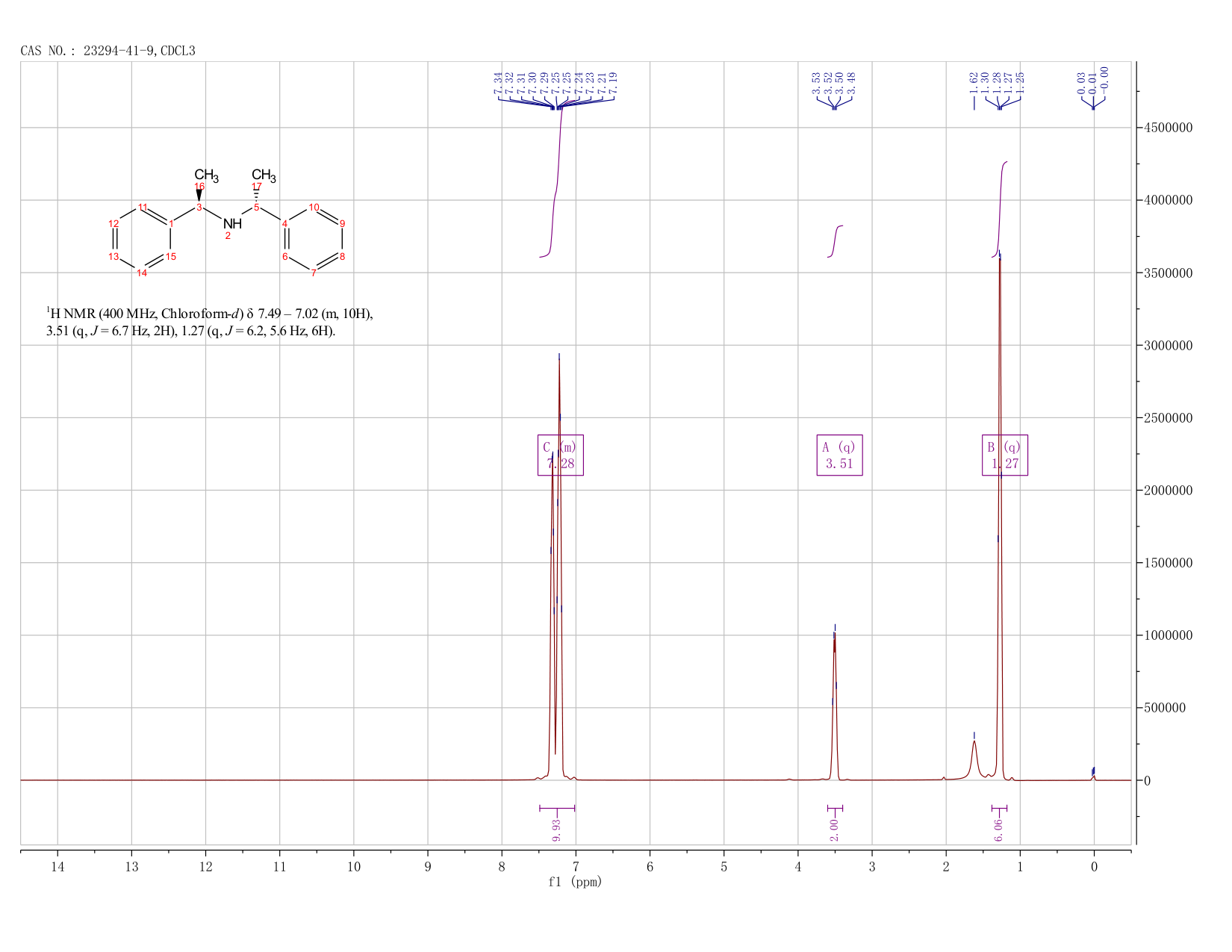The image size is (1232, 952).
Task: Click the 10 ppm axis tick label
Action: point(354,866)
